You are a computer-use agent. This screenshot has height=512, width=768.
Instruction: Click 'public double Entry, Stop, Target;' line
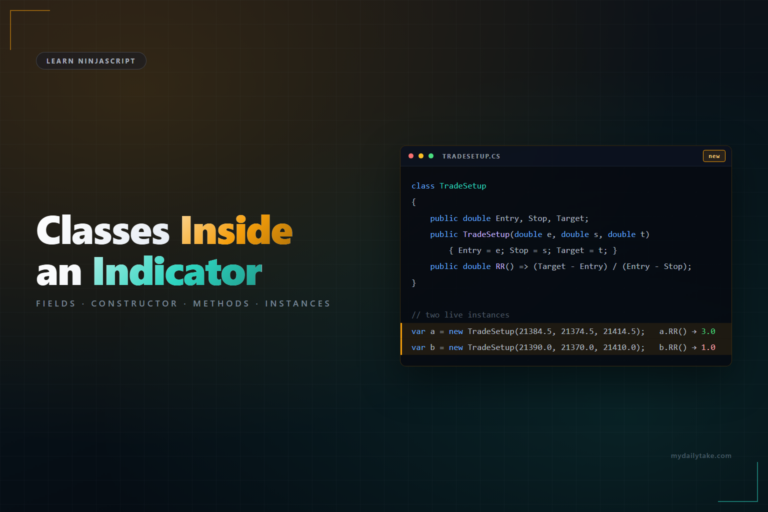point(509,218)
